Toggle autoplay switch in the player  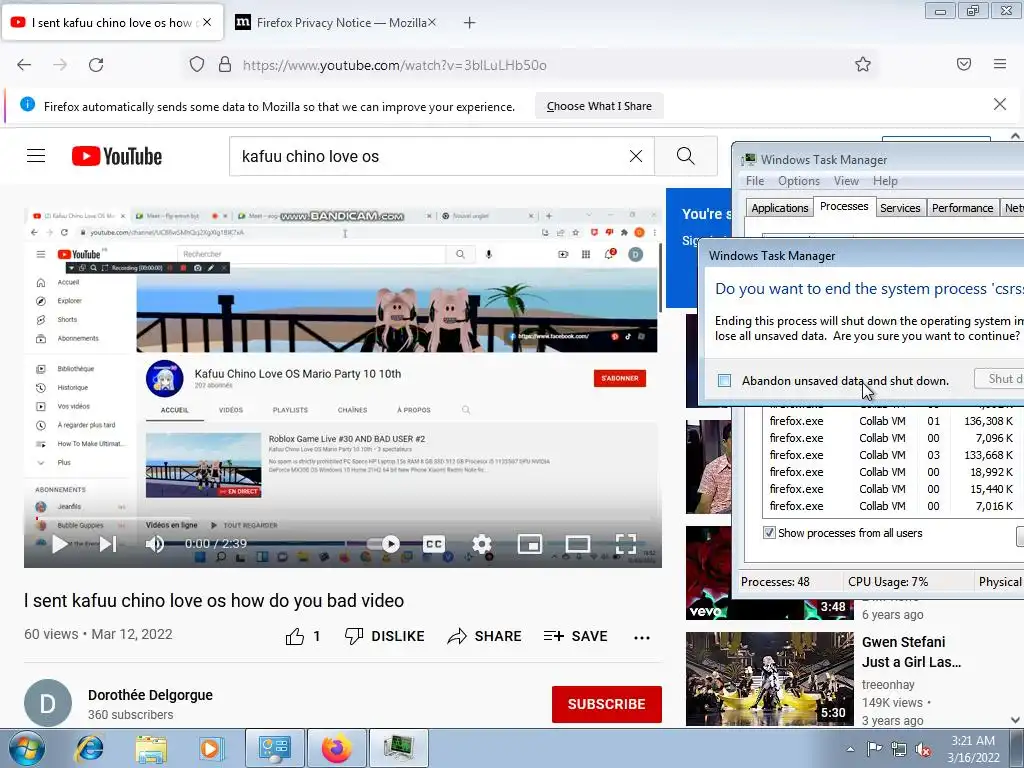[x=383, y=543]
